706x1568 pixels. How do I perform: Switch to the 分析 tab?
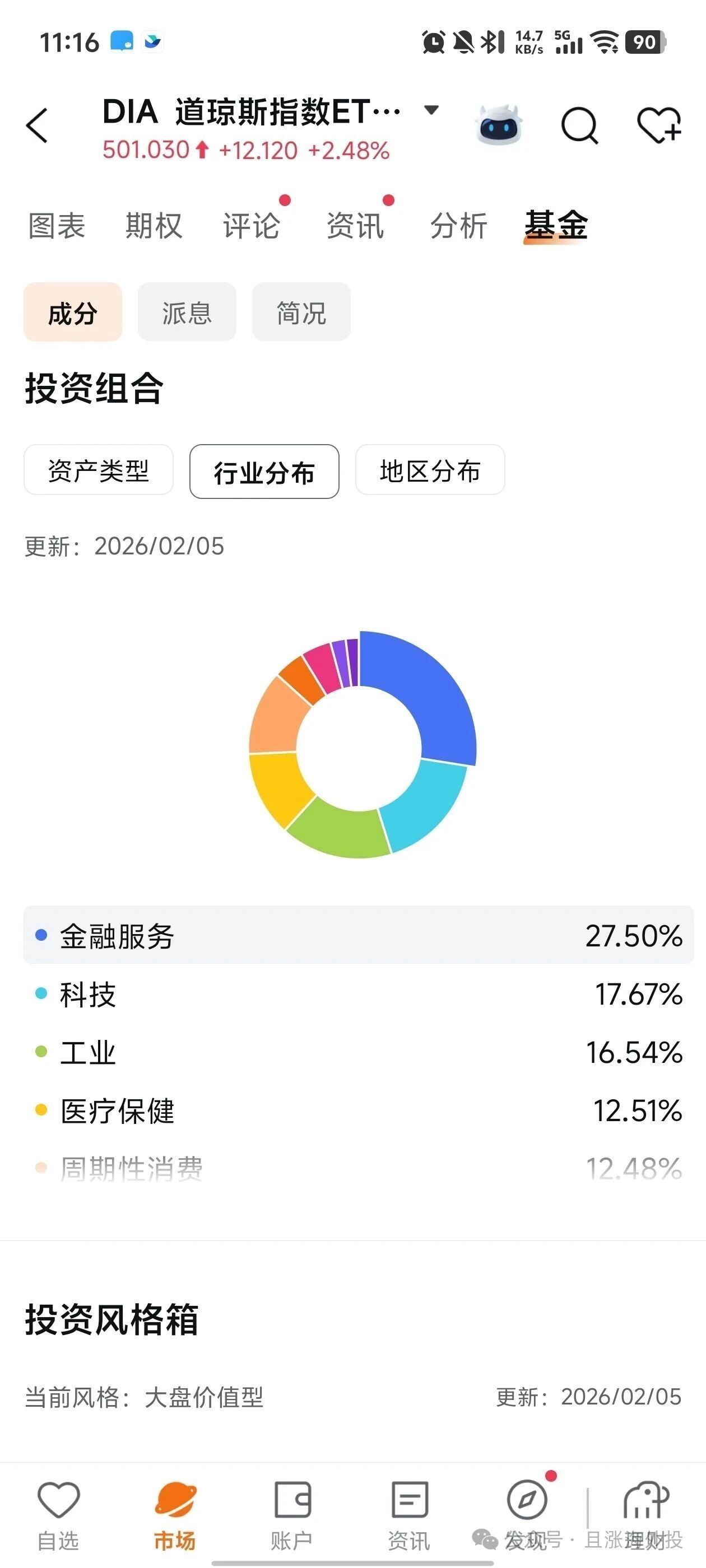458,226
